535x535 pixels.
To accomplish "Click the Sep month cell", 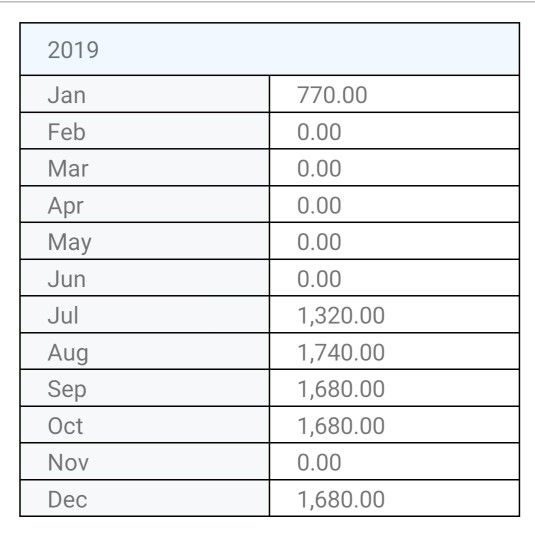I will click(x=145, y=388).
